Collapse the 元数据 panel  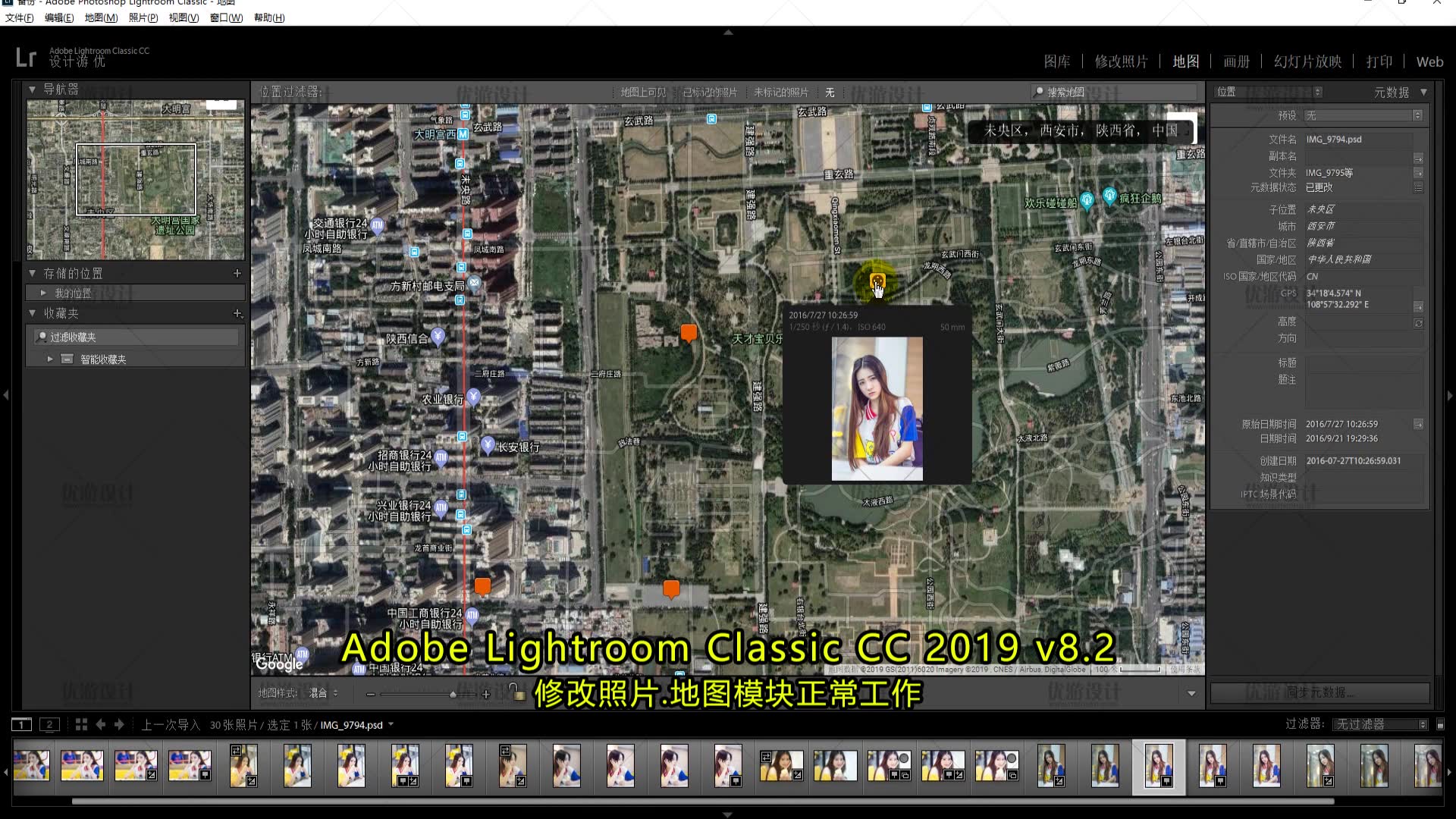[1423, 92]
